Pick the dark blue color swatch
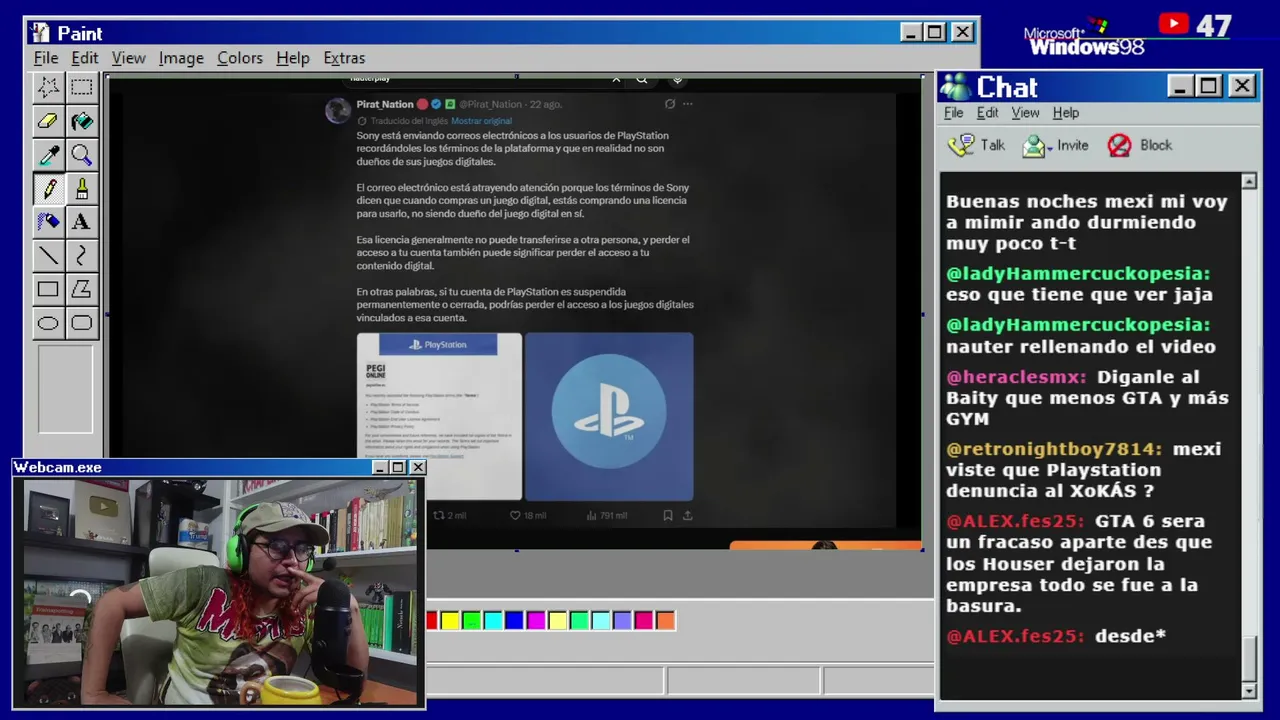Viewport: 1280px width, 720px height. (514, 621)
